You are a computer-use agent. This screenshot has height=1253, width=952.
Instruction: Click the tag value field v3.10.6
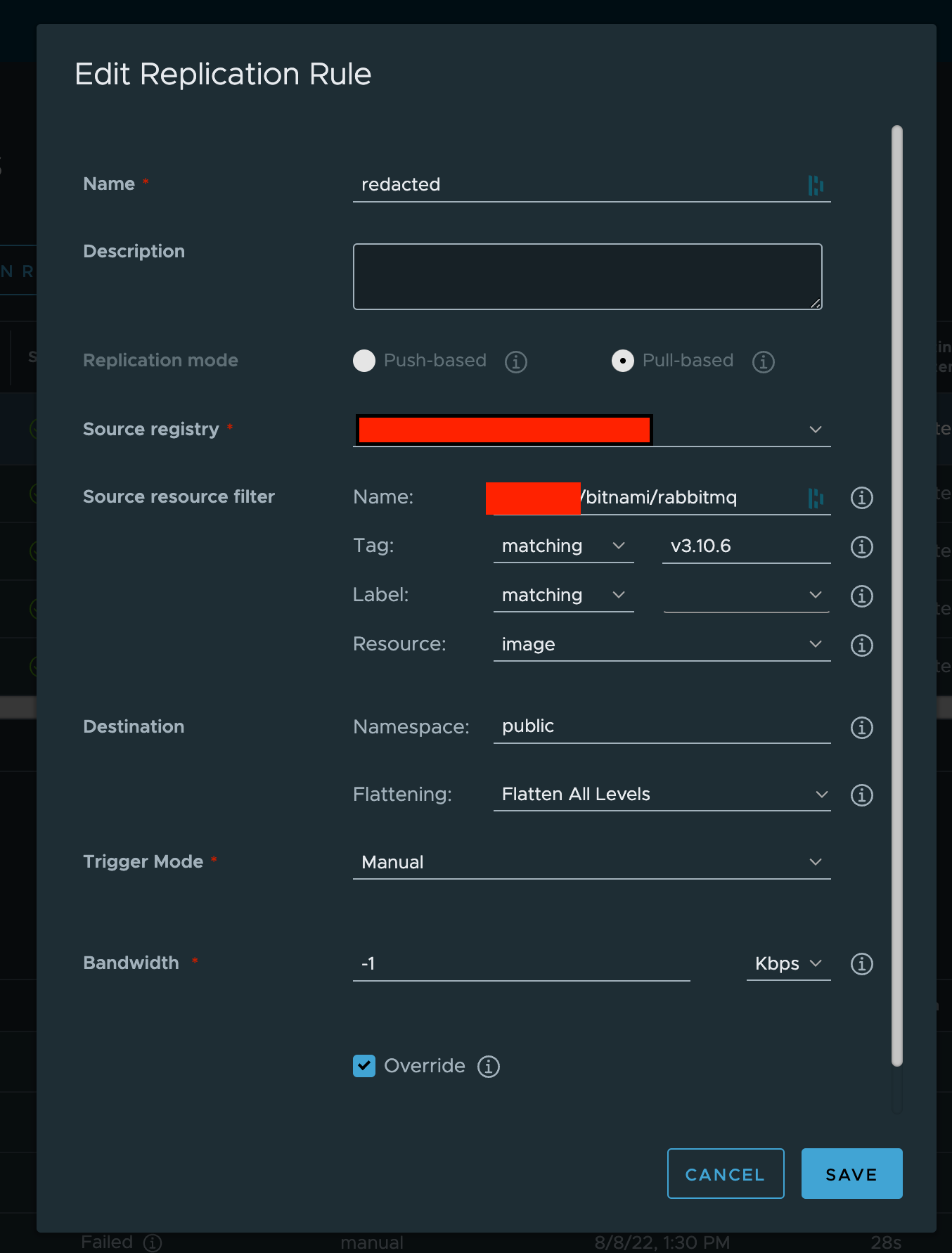747,546
